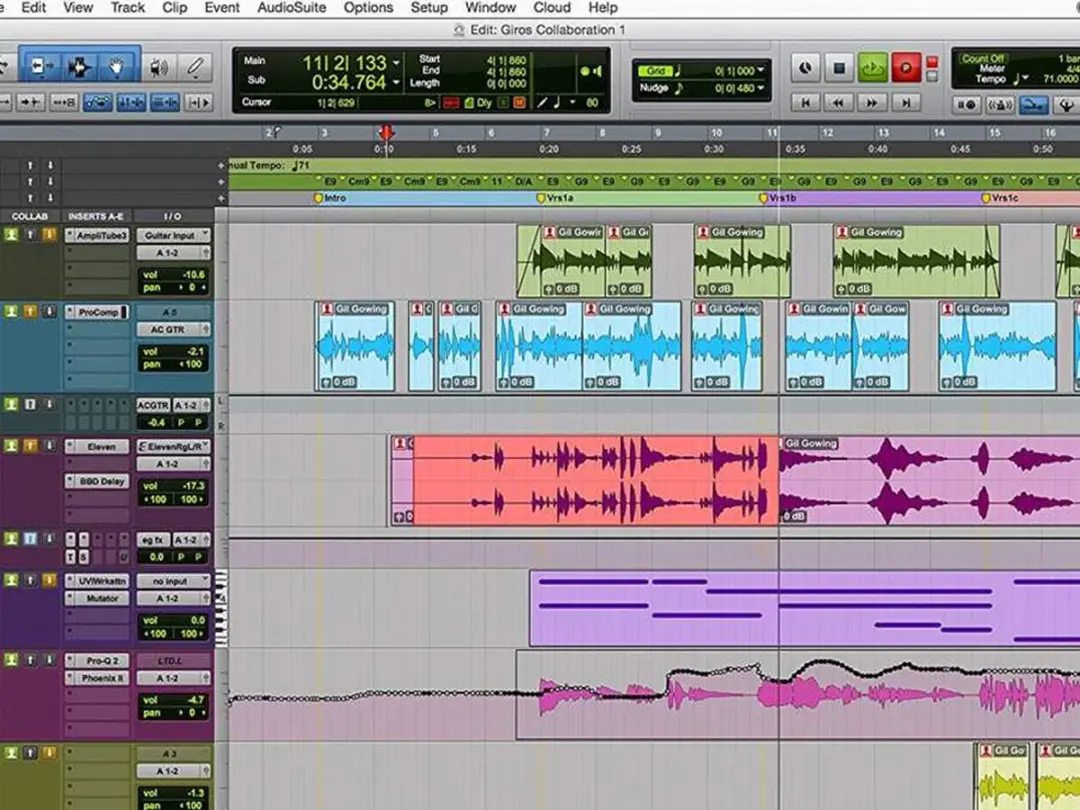
Task: Click the Pro-Q 2 track collaboration share icon
Action: (11, 659)
